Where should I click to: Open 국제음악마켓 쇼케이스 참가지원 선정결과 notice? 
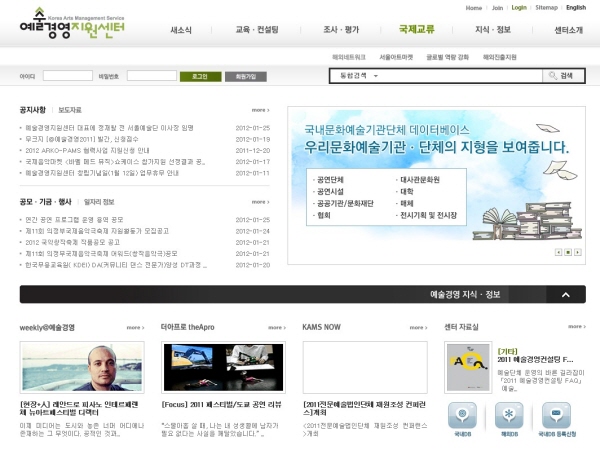[x=115, y=162]
